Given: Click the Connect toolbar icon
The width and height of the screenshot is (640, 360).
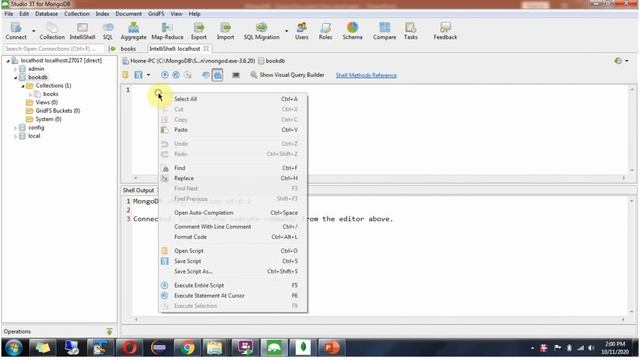Looking at the screenshot, I should click(x=16, y=31).
